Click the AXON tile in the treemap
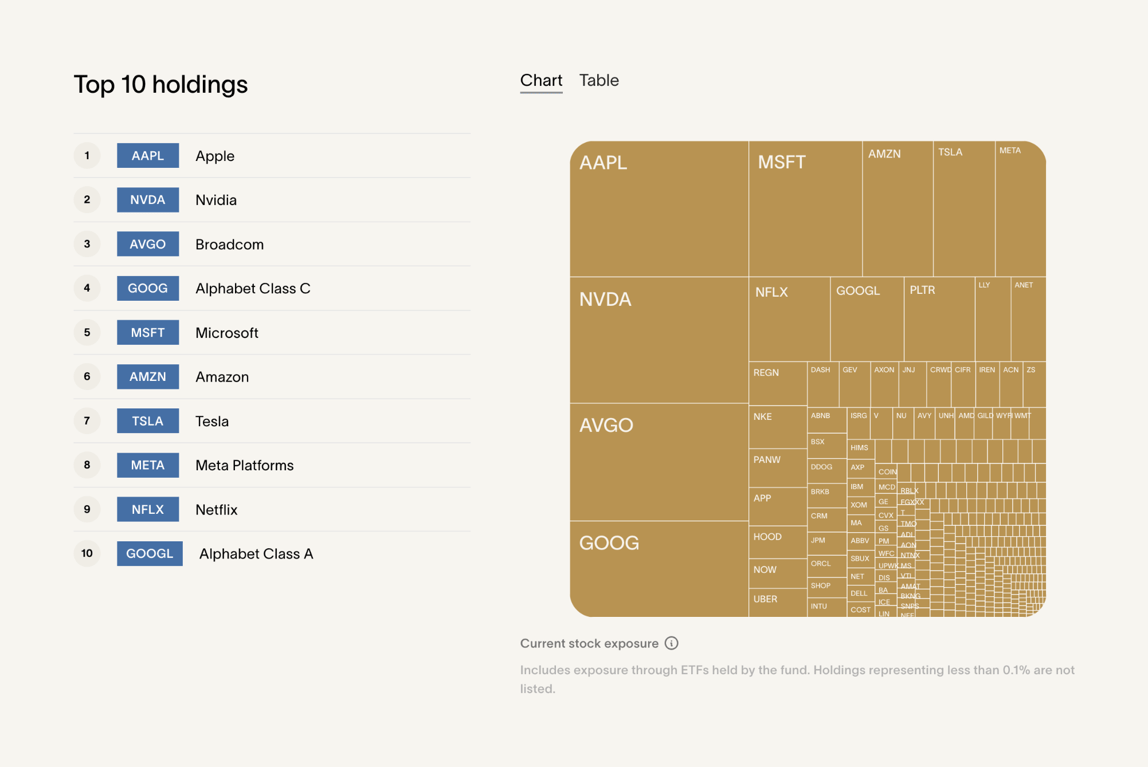This screenshot has width=1148, height=767. 884,384
